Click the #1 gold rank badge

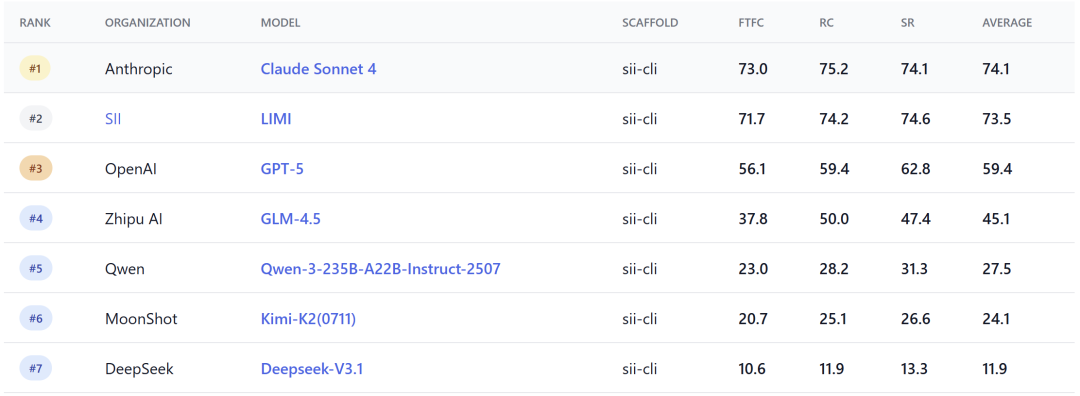pos(35,69)
